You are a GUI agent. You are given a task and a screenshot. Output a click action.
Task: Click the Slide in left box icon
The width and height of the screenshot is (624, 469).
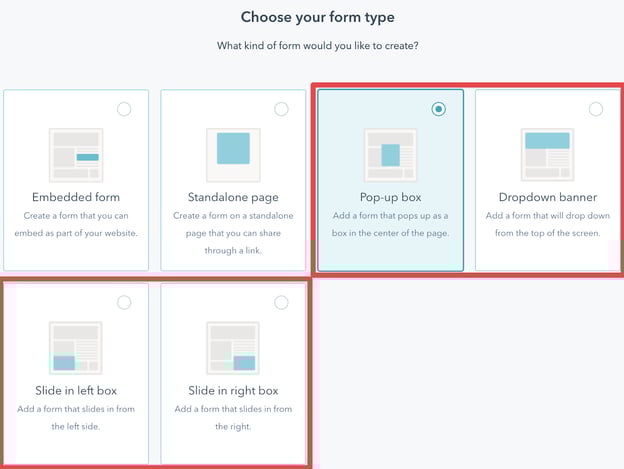(x=75, y=347)
